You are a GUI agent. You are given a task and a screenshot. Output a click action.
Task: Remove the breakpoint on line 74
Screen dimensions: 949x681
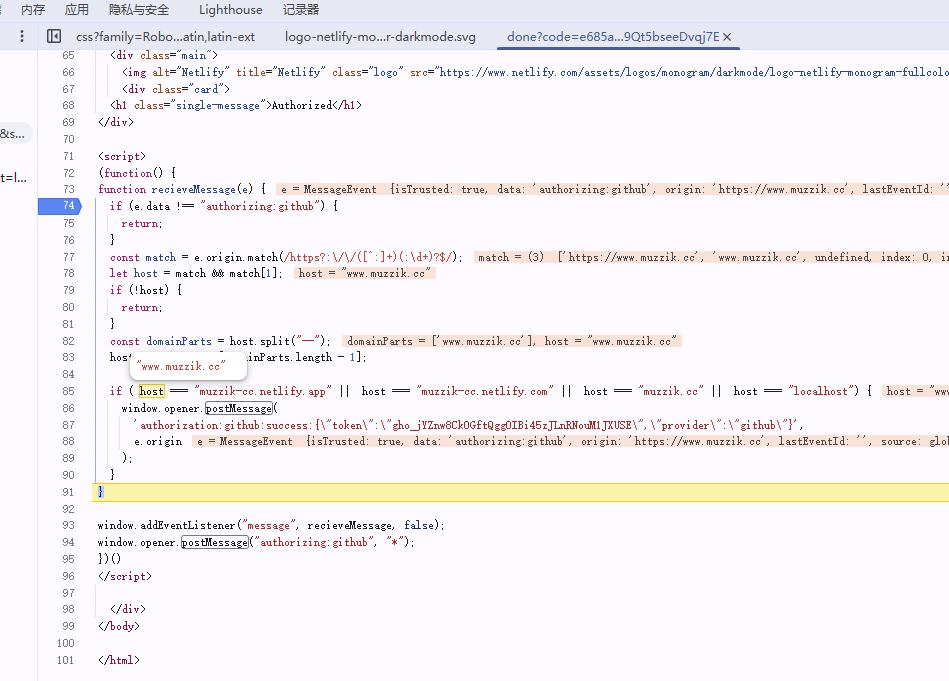point(59,206)
